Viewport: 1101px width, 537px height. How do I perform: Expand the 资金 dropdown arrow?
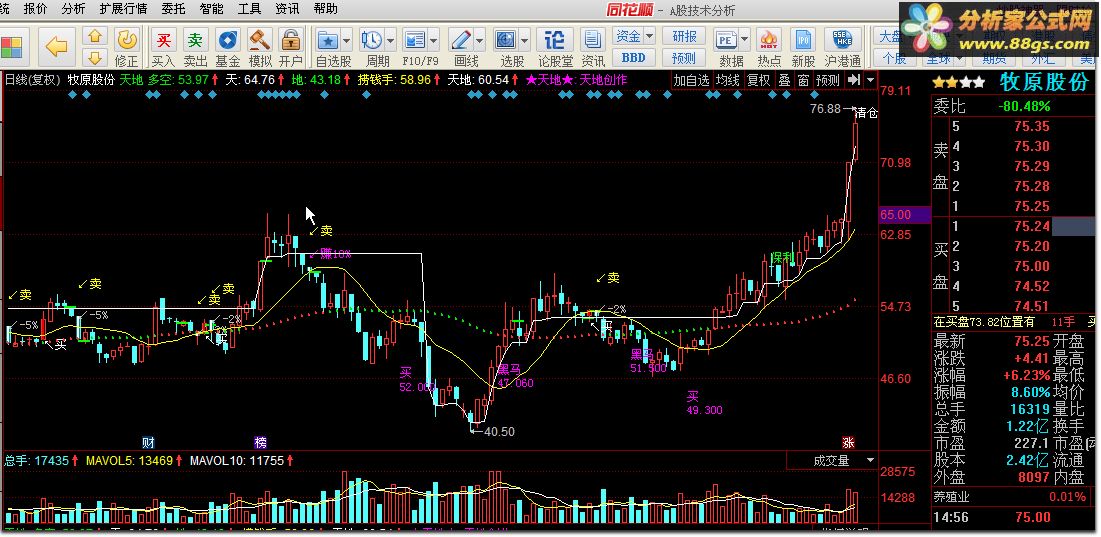(649, 36)
